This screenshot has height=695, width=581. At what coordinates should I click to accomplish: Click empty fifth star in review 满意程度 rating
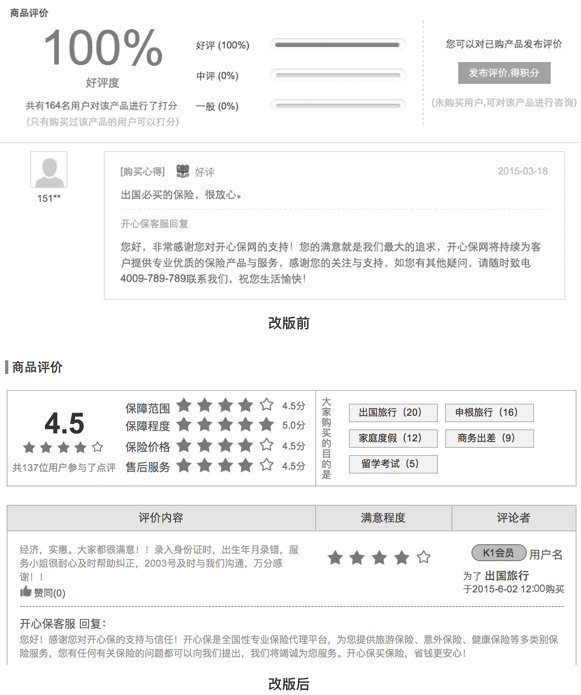pyautogui.click(x=424, y=558)
